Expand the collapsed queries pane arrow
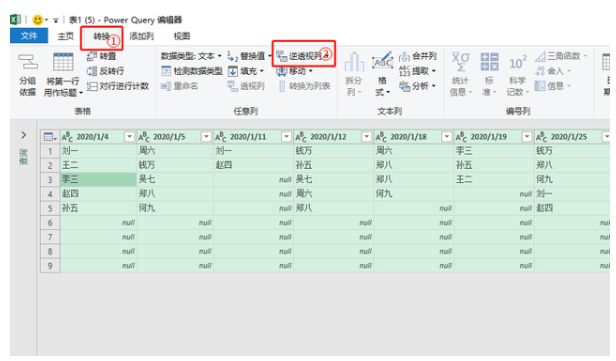Viewport: 616px width, 361px height. [24, 135]
